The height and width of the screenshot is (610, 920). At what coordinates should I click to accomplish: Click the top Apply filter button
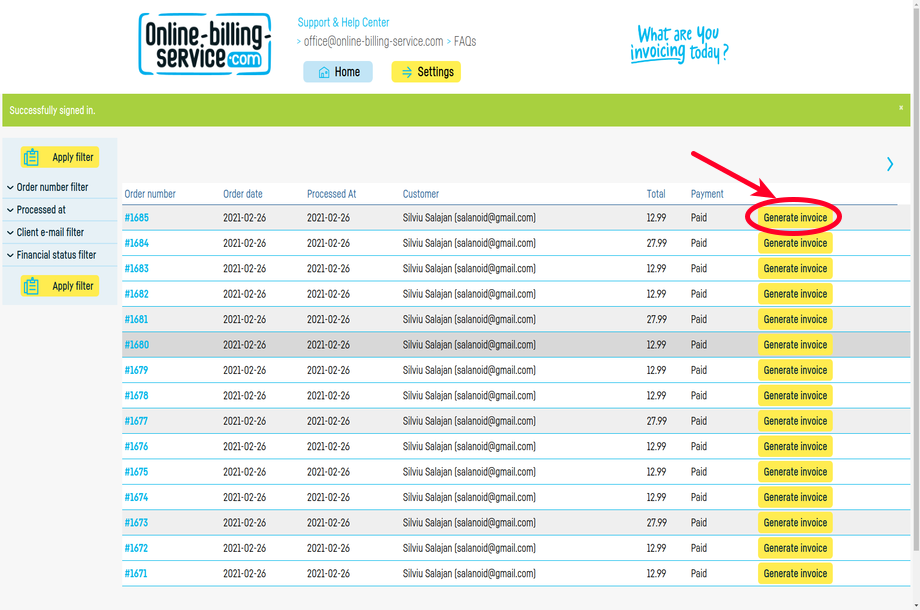pos(60,157)
